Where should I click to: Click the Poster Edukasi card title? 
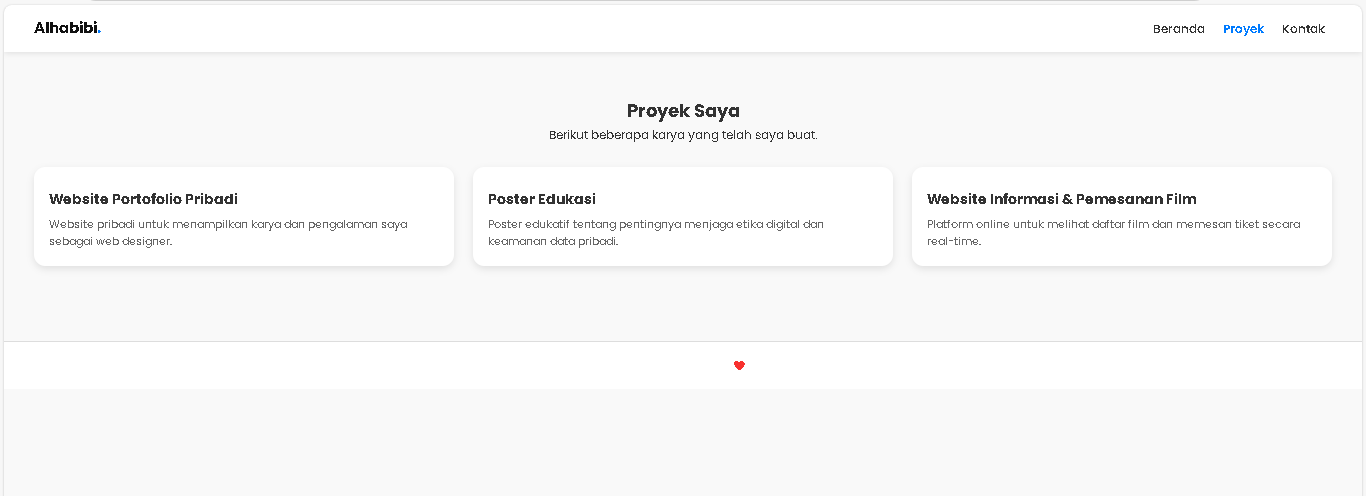click(x=542, y=199)
